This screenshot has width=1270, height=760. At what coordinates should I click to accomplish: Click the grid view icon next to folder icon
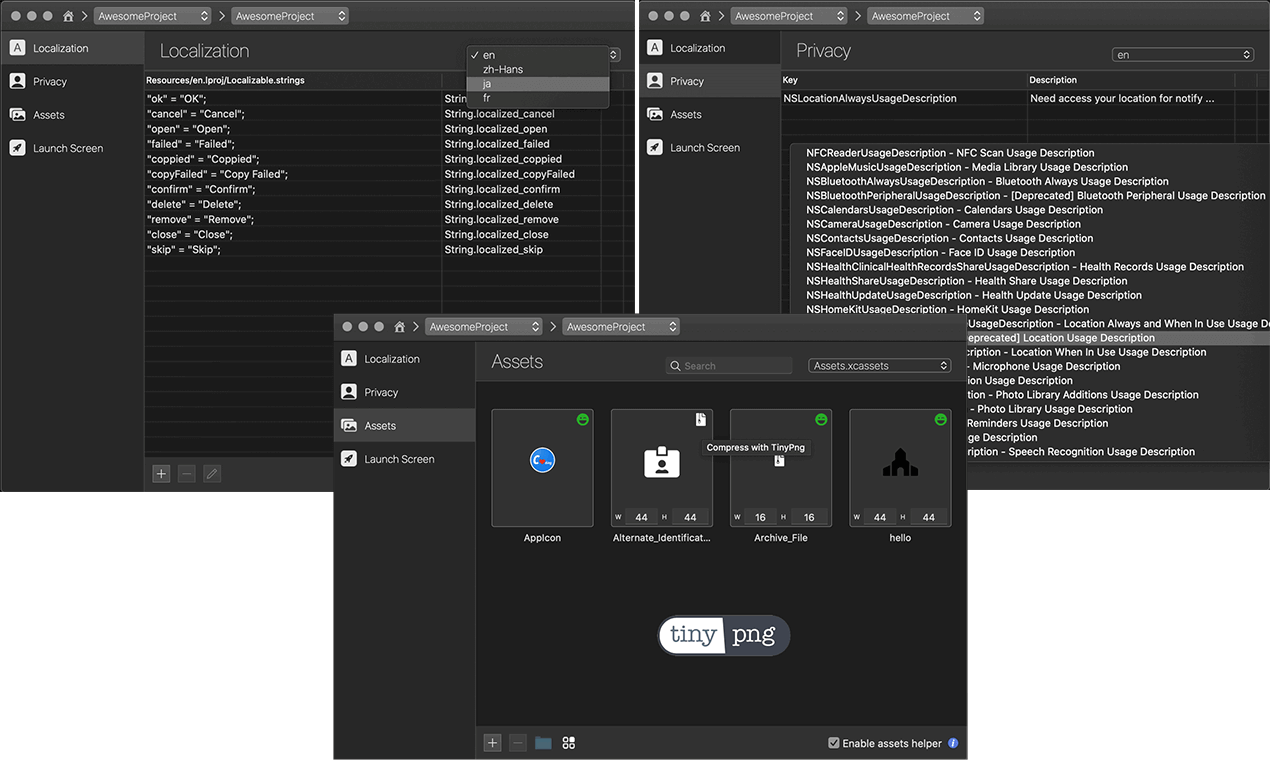[x=568, y=743]
